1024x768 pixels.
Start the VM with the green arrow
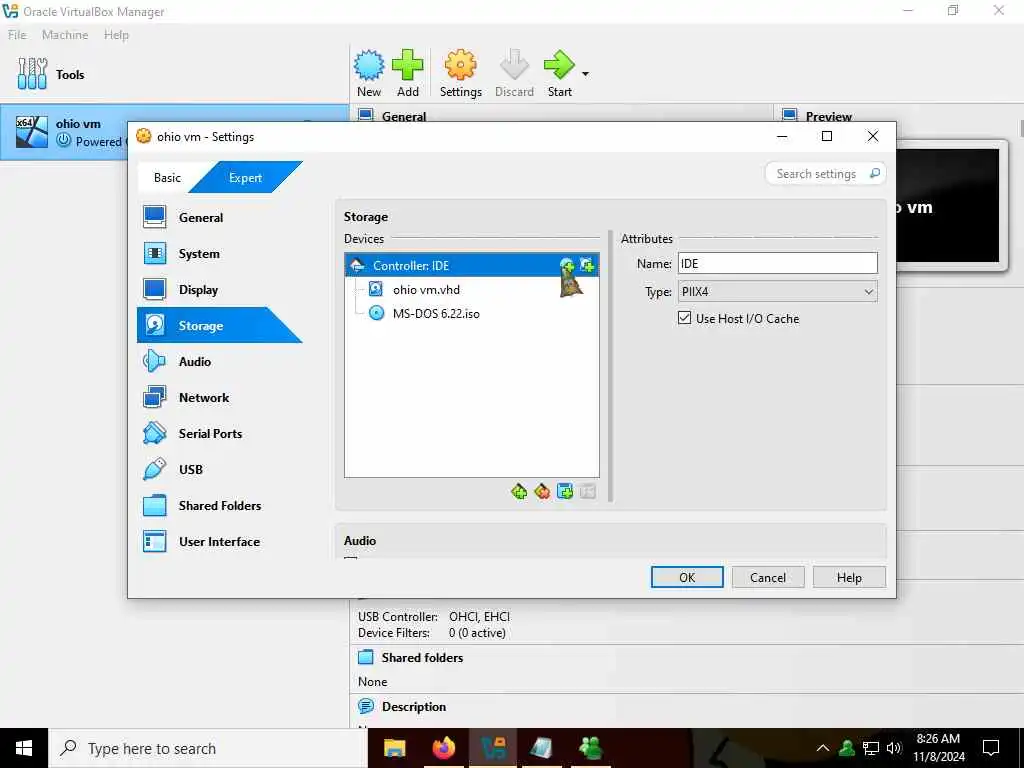[x=559, y=65]
